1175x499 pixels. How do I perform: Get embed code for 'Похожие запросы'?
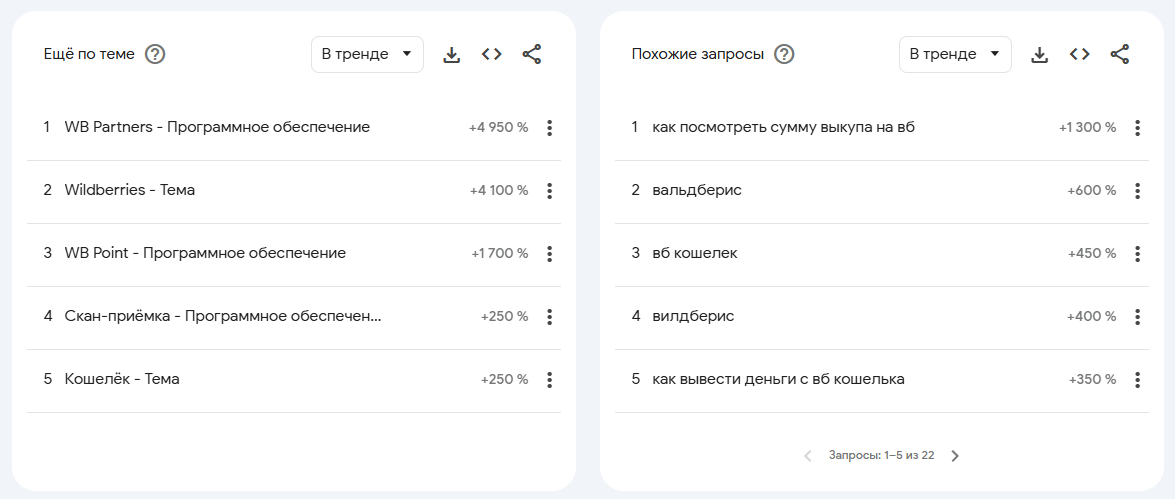(x=1079, y=55)
